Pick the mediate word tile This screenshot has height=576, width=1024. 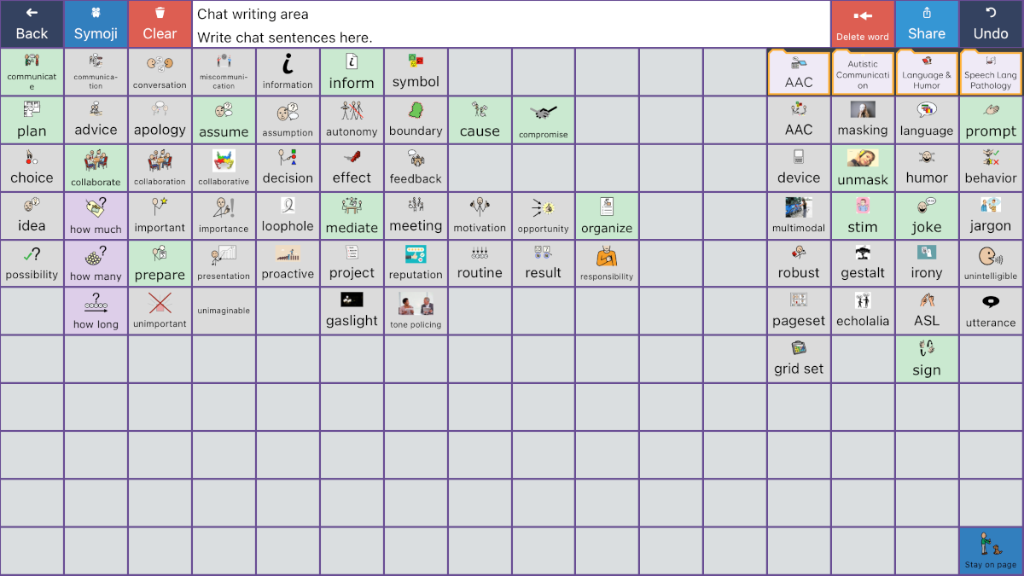pos(351,216)
